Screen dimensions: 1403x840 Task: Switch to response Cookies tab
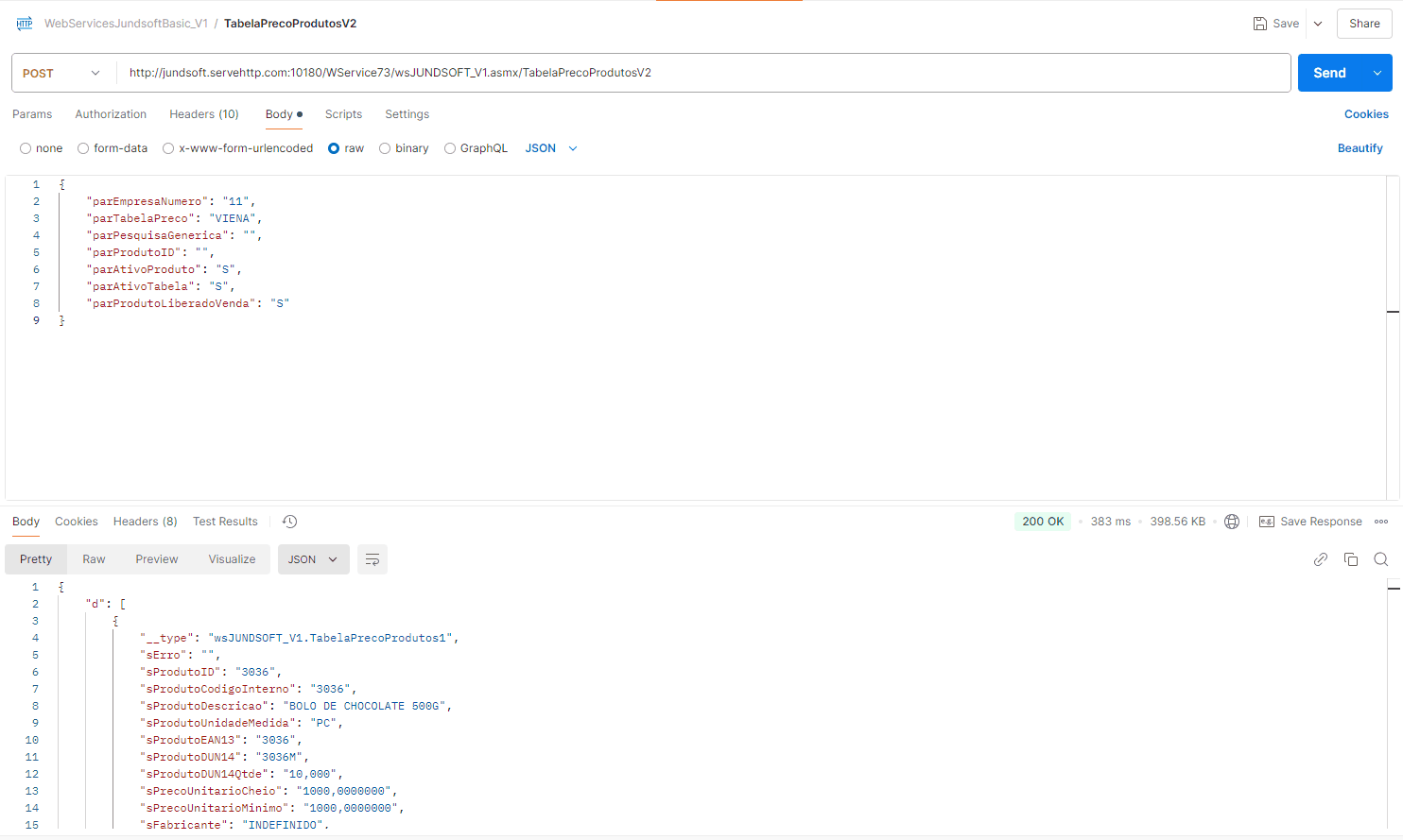pyautogui.click(x=77, y=522)
